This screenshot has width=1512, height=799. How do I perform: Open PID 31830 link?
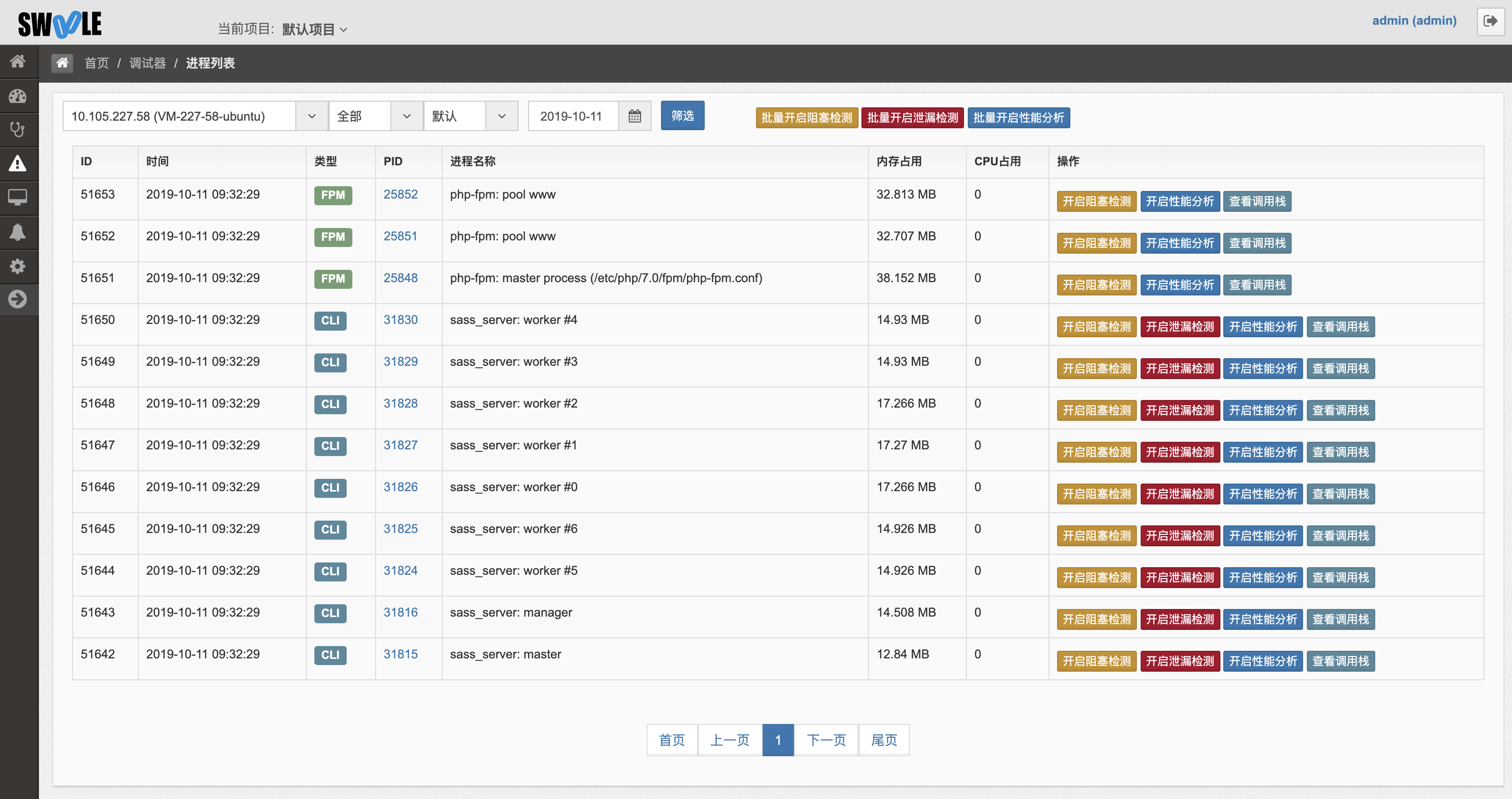pos(400,319)
